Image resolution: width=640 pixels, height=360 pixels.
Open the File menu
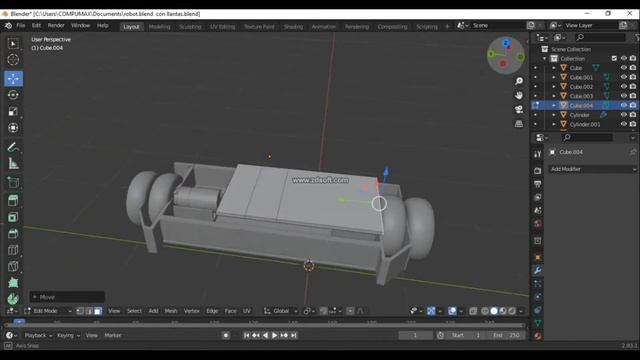20,25
